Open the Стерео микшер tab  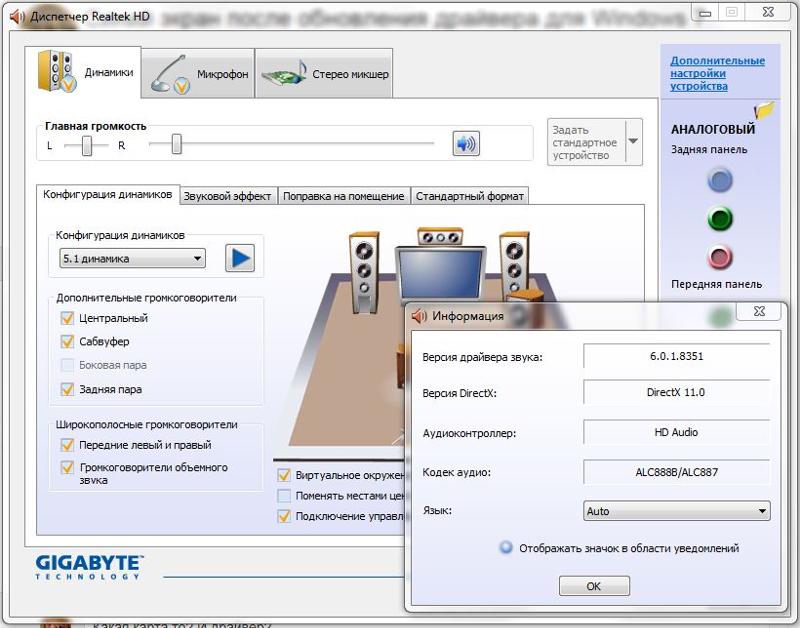tap(324, 74)
